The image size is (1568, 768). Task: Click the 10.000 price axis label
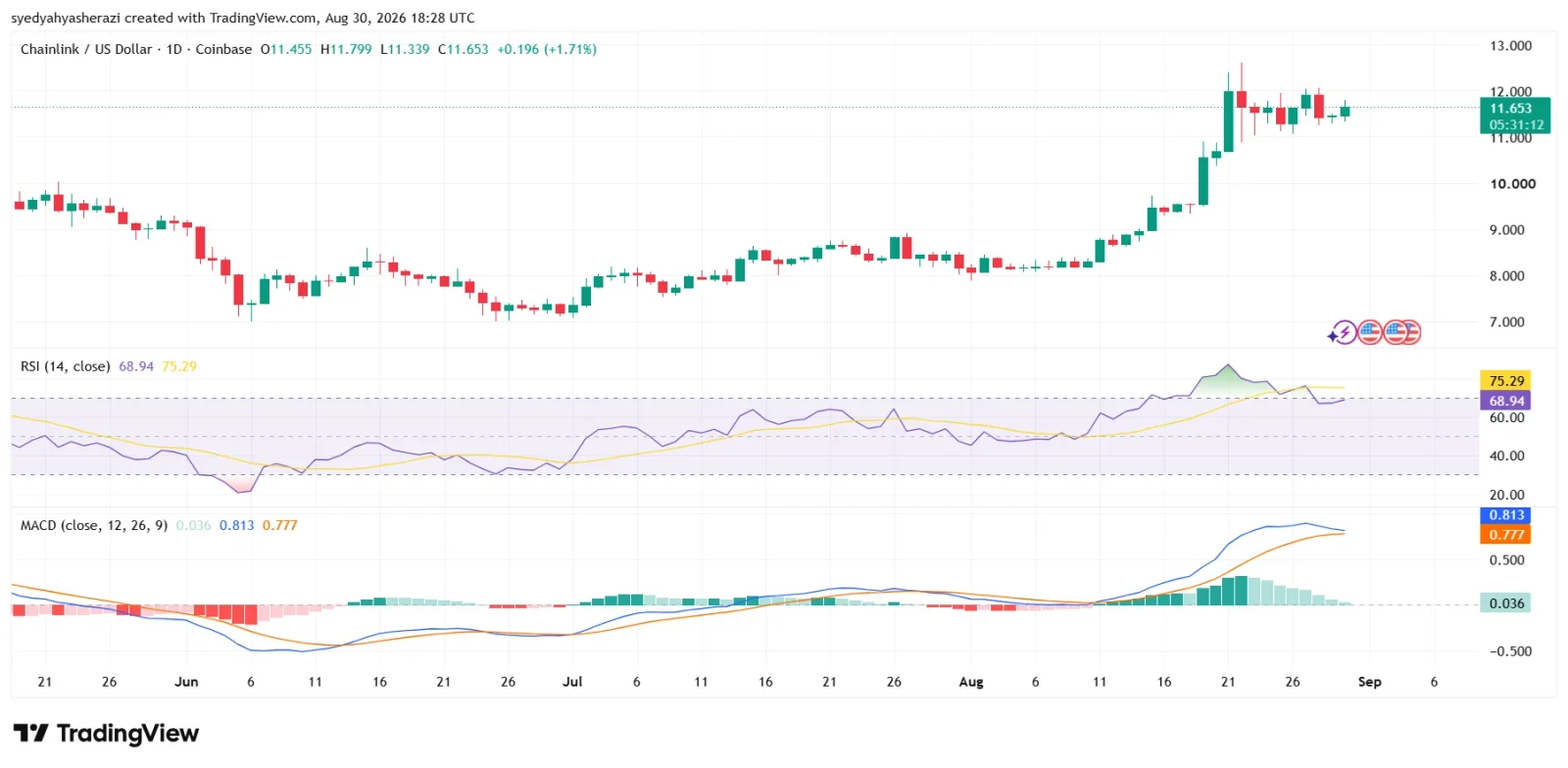[1512, 184]
